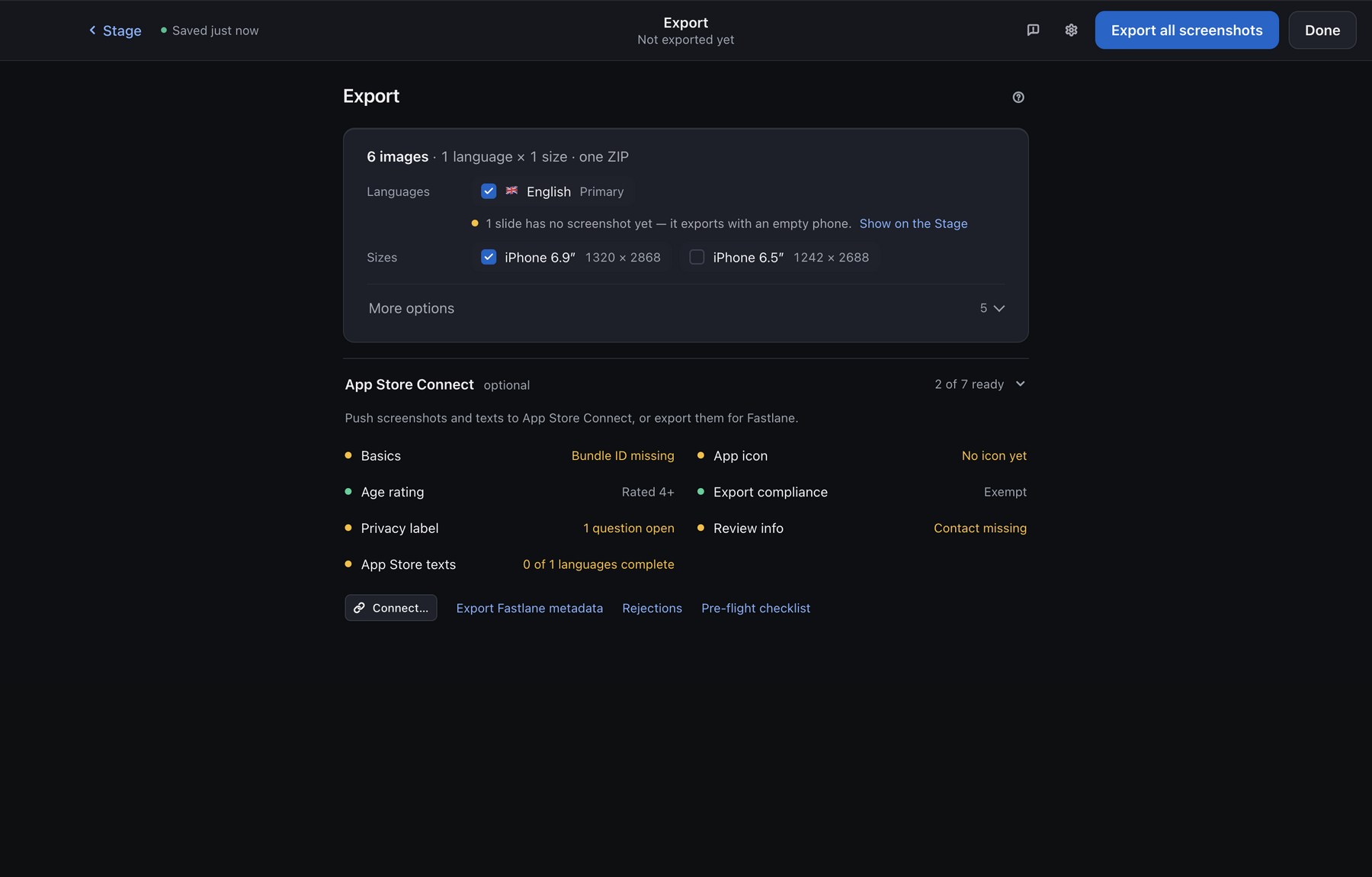1372x877 pixels.
Task: Click the back chevron next to Stage
Action: [92, 30]
